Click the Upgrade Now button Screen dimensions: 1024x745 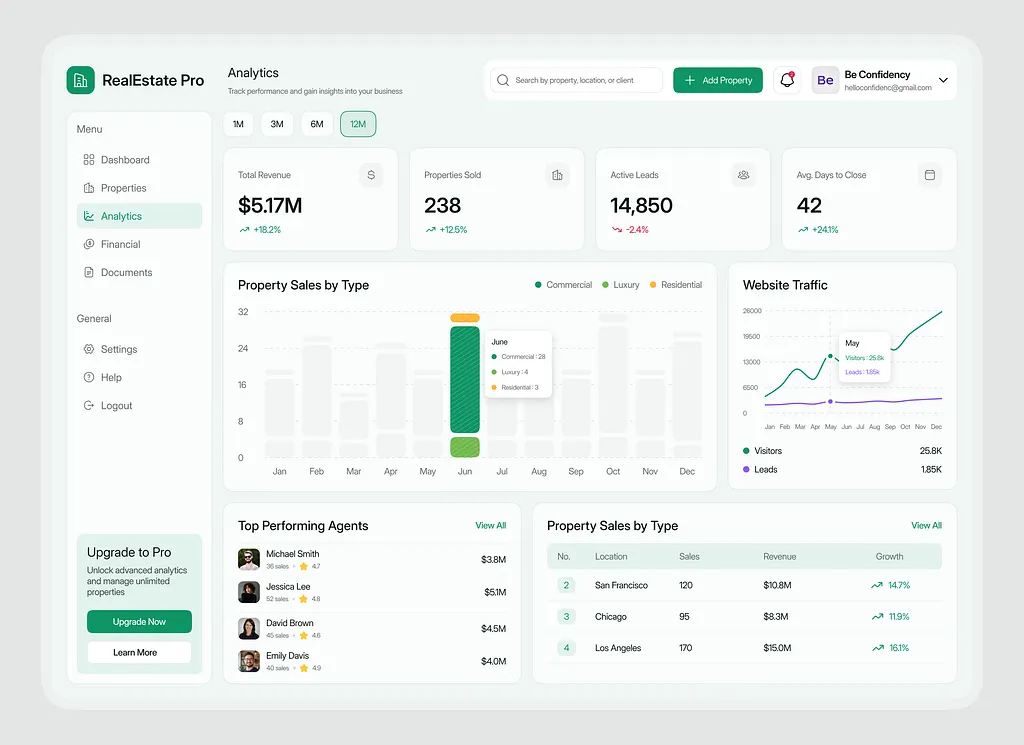click(139, 622)
